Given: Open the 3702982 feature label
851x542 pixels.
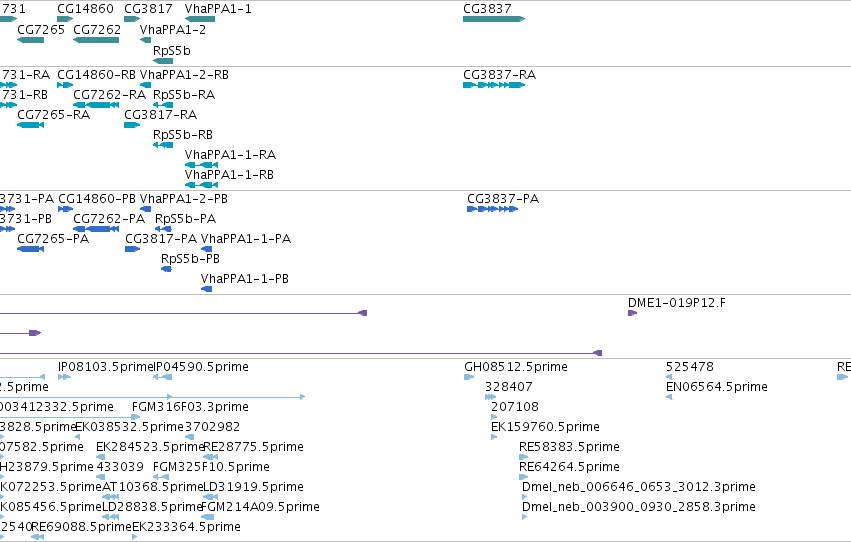Looking at the screenshot, I should 212,427.
